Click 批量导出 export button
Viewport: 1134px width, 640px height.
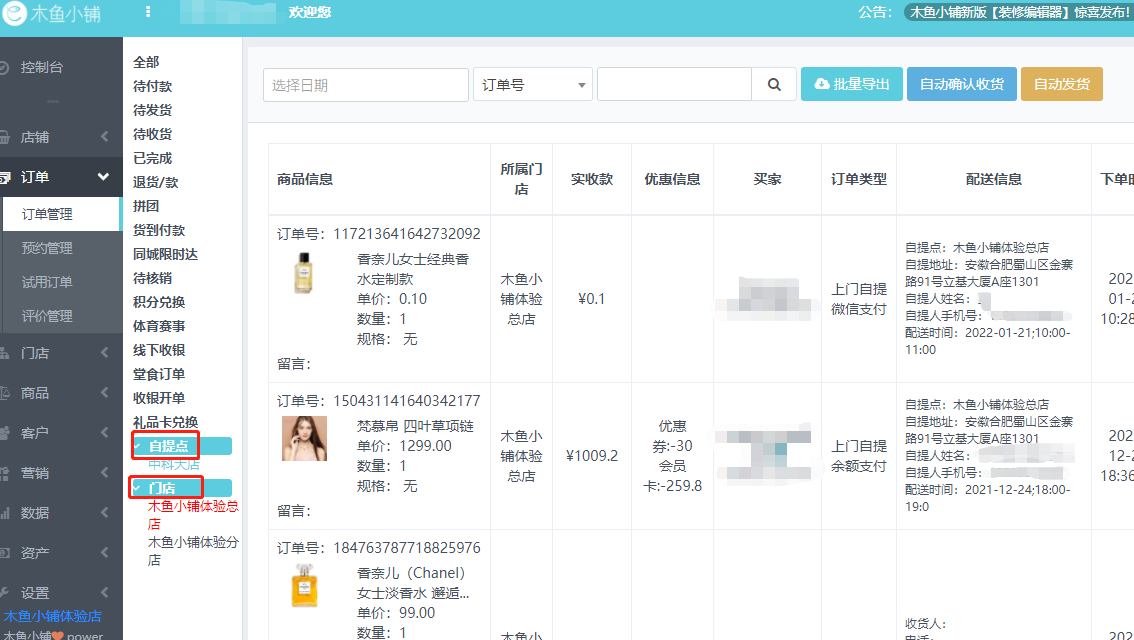coord(852,84)
